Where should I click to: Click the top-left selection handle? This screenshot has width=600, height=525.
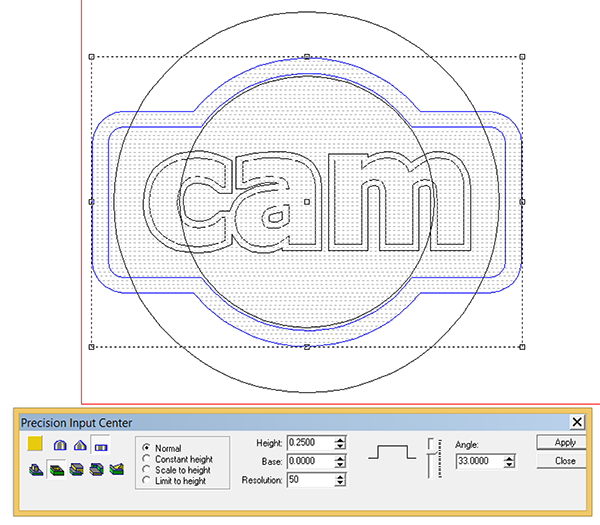point(91,57)
